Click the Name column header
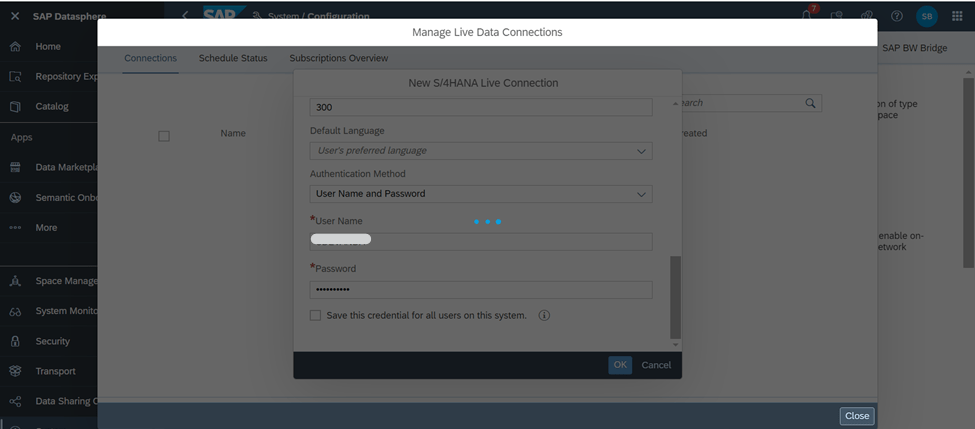 coord(233,133)
